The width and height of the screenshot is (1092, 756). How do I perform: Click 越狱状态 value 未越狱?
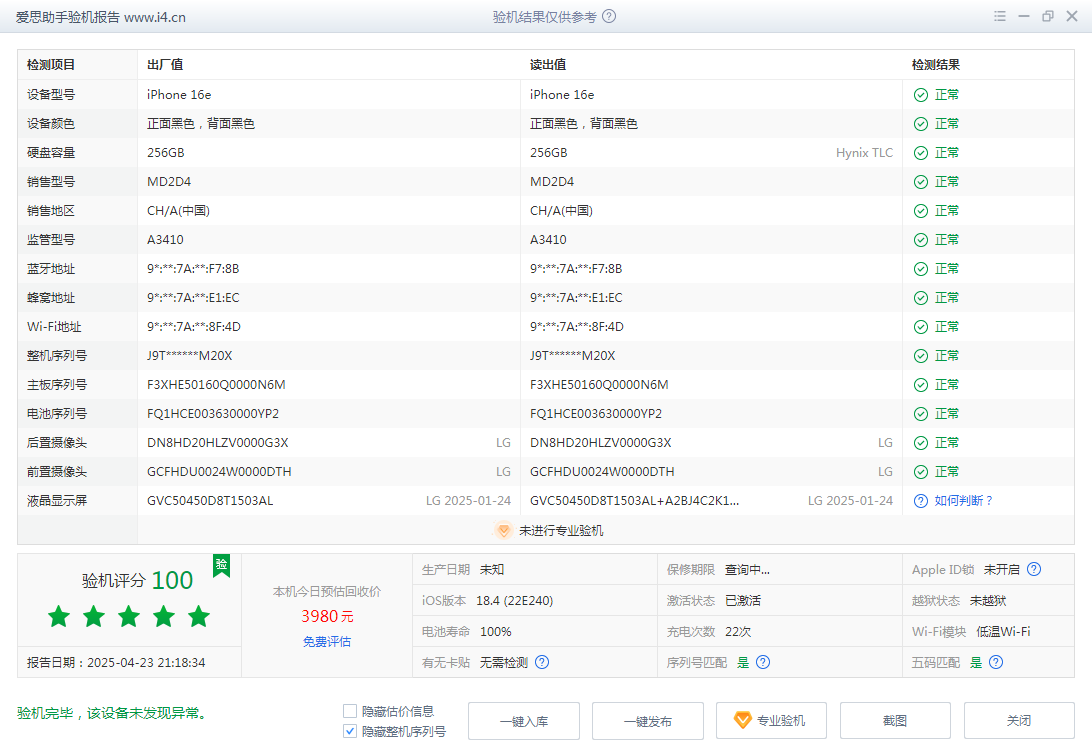coord(988,601)
